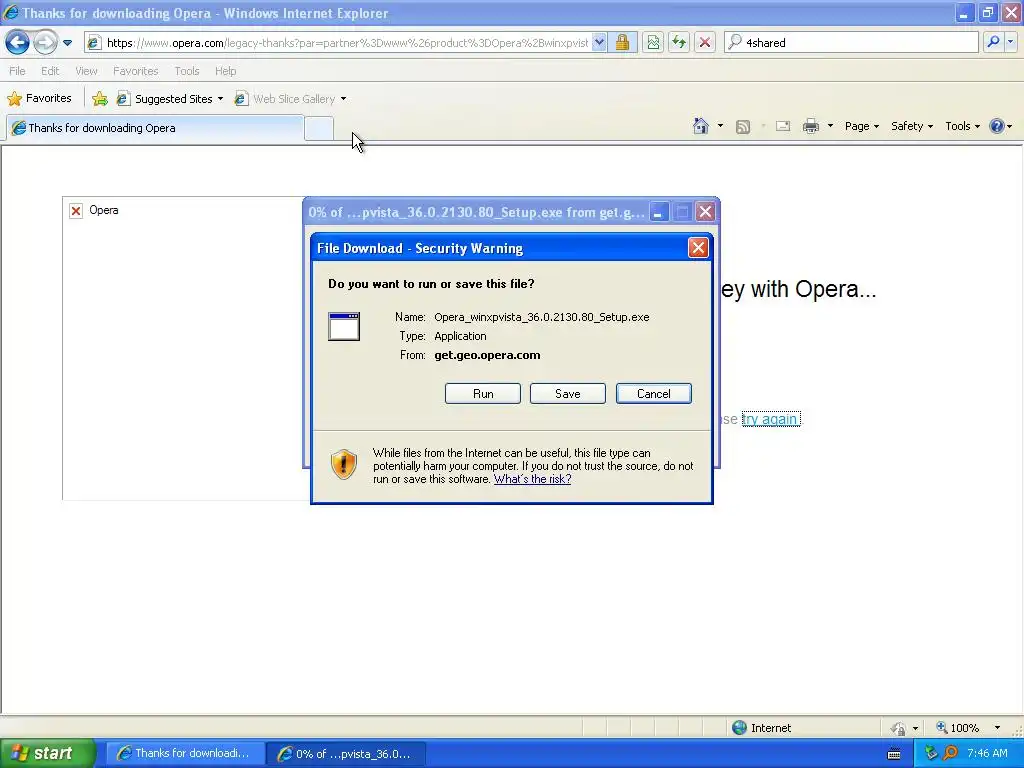Refresh the page with the green arrows icon
This screenshot has width=1024, height=768.
[x=679, y=43]
